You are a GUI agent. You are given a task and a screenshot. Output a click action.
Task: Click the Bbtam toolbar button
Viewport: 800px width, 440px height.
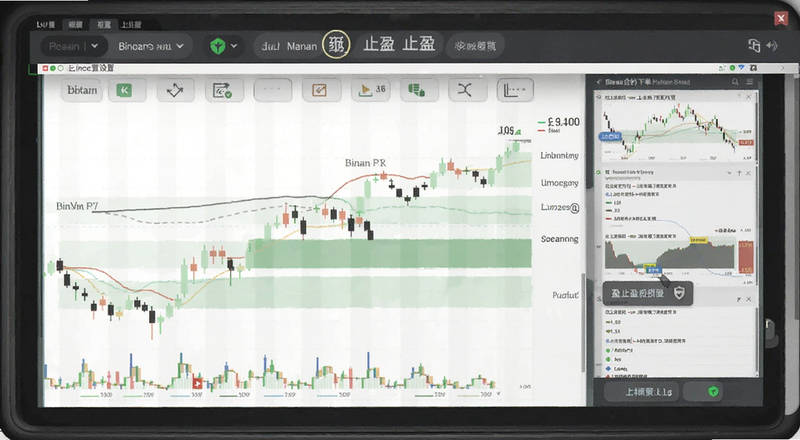click(x=82, y=90)
